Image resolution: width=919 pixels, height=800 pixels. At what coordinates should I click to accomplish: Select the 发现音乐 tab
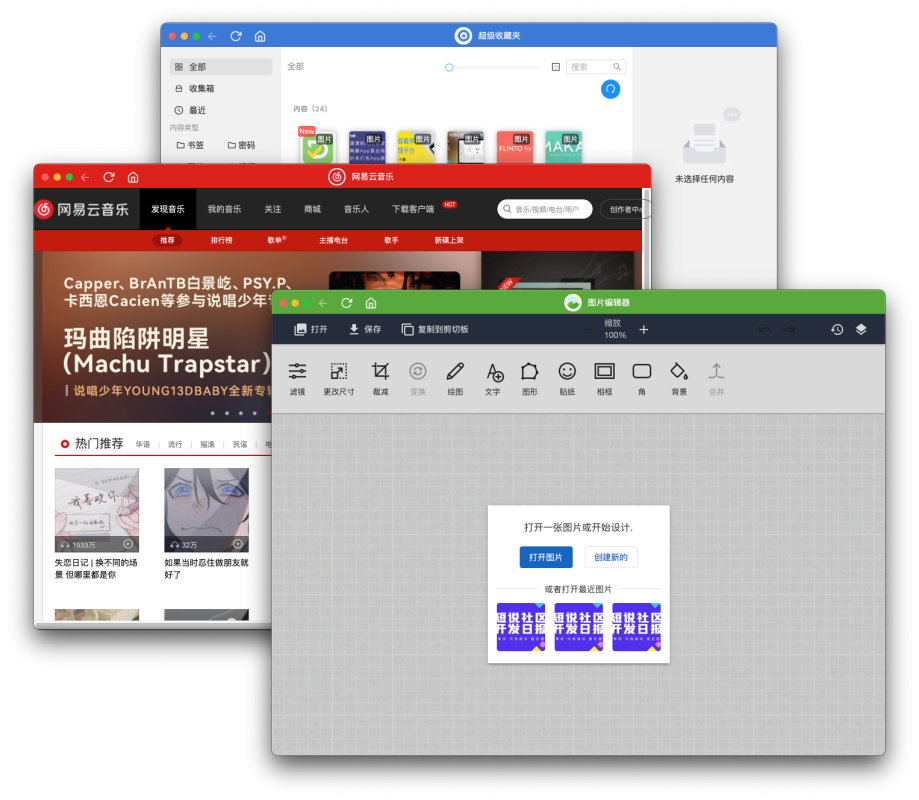click(168, 209)
